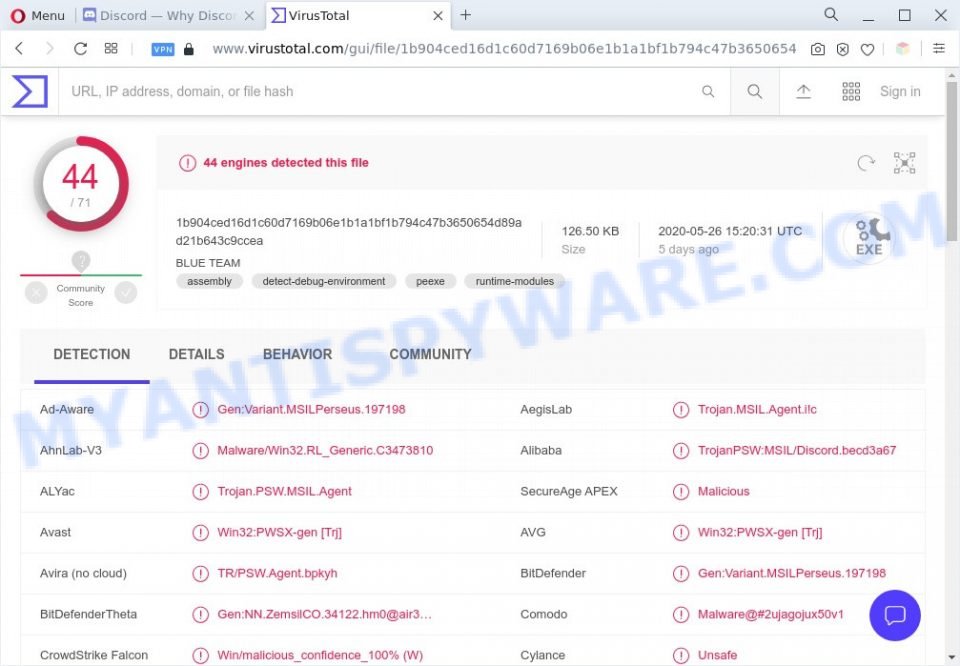Click the Cylance Unsafe result
Screen dimensions: 960x666
coord(717,656)
